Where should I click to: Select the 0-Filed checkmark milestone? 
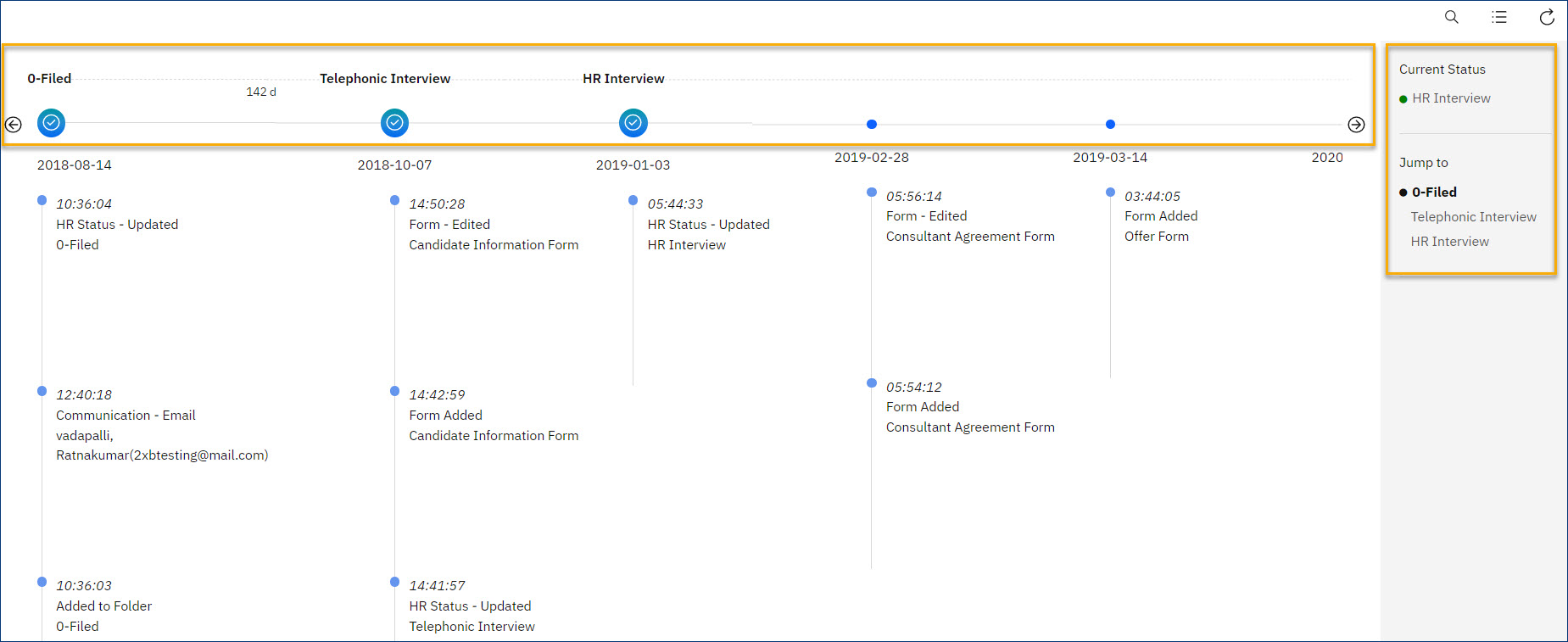click(x=51, y=123)
